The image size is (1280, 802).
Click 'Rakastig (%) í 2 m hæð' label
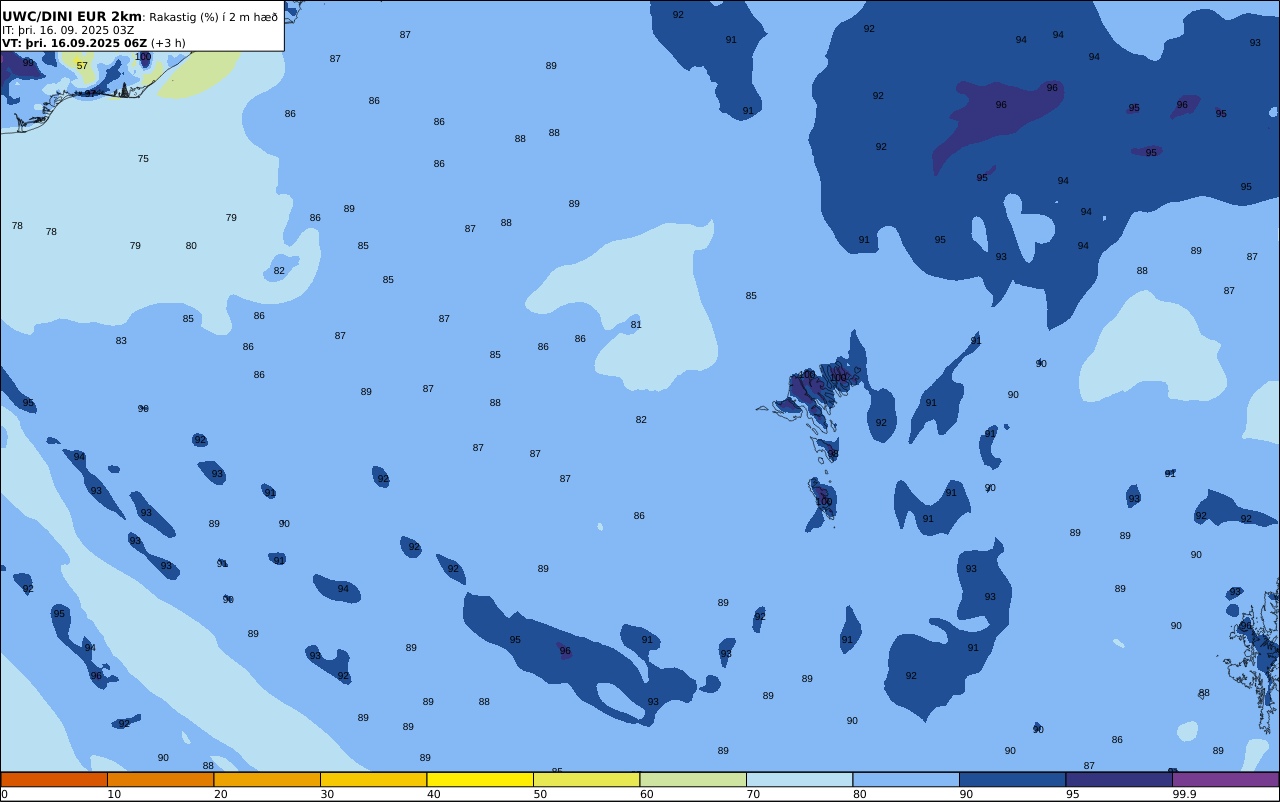214,17
